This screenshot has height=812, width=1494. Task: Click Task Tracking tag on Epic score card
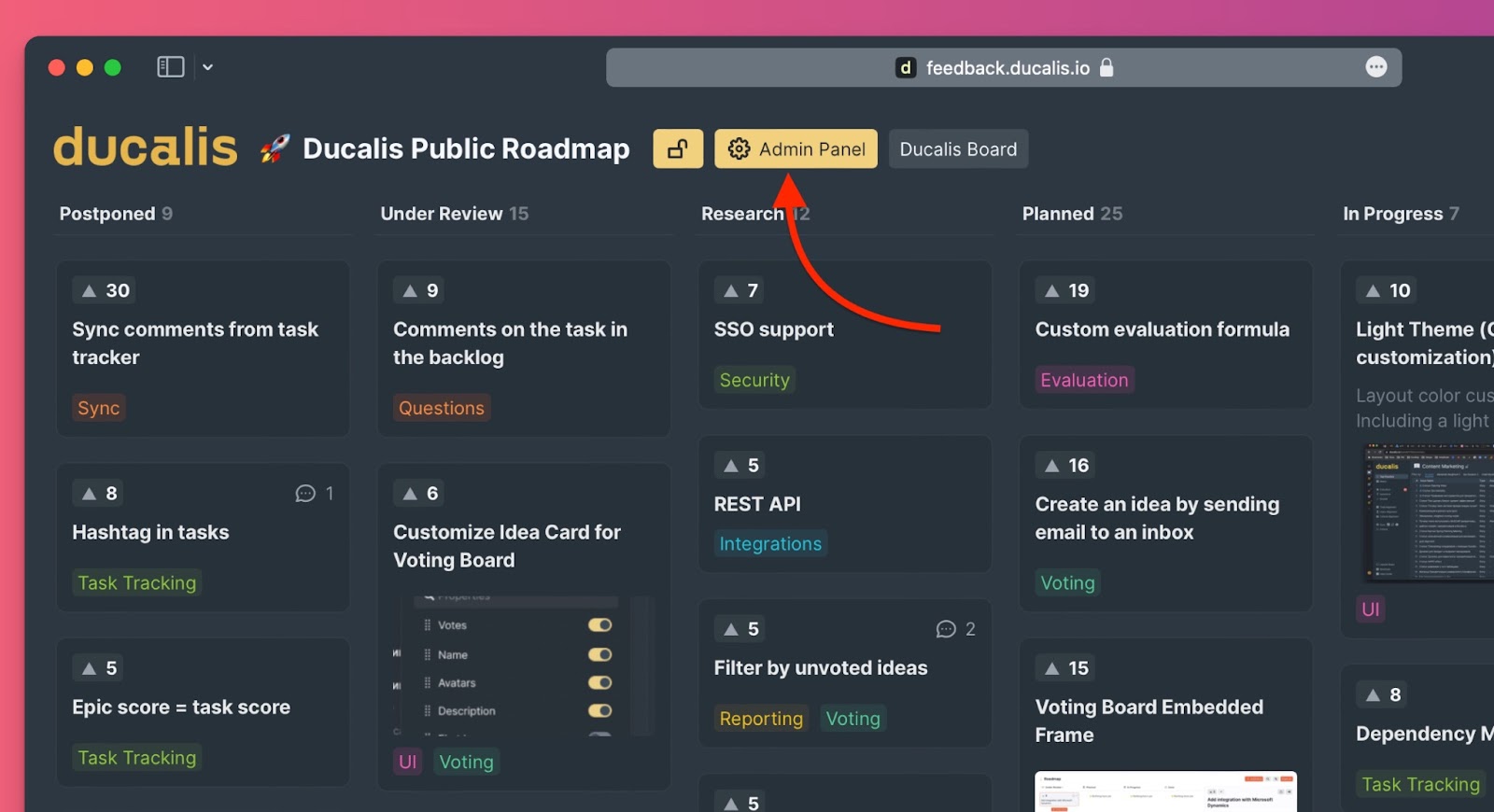(137, 758)
